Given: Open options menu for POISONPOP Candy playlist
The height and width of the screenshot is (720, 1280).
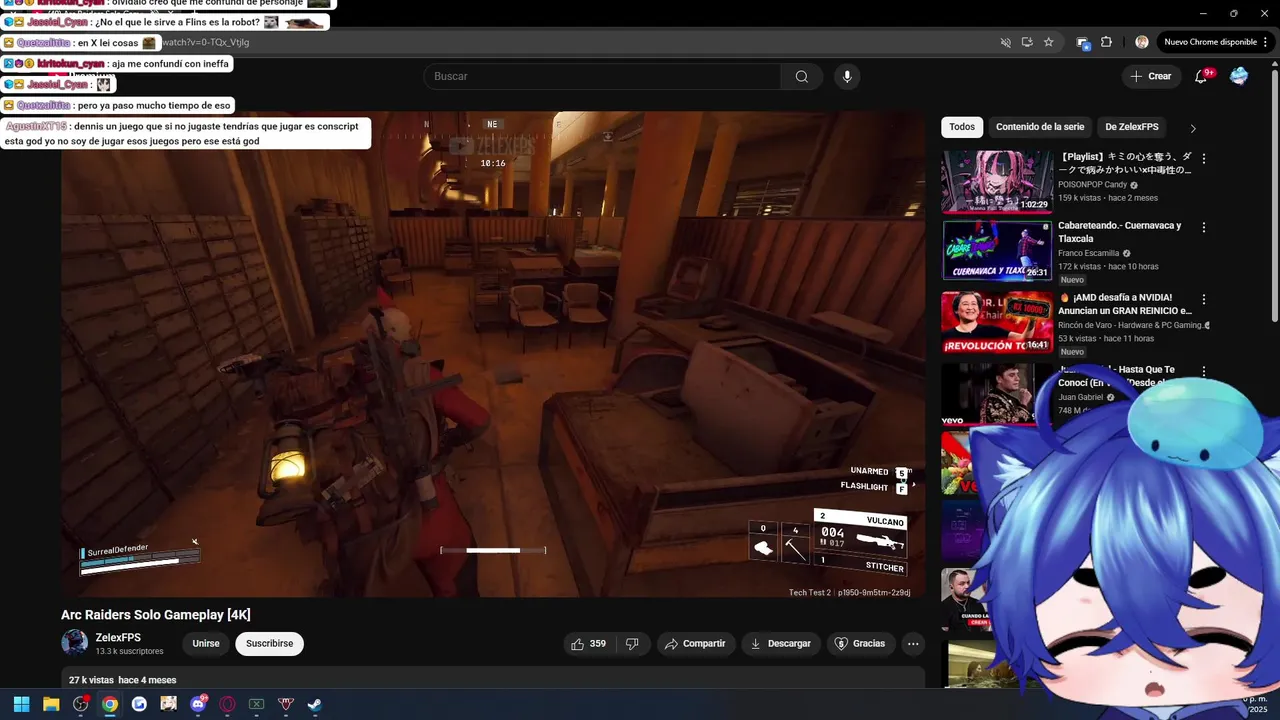Looking at the screenshot, I should click(x=1203, y=159).
